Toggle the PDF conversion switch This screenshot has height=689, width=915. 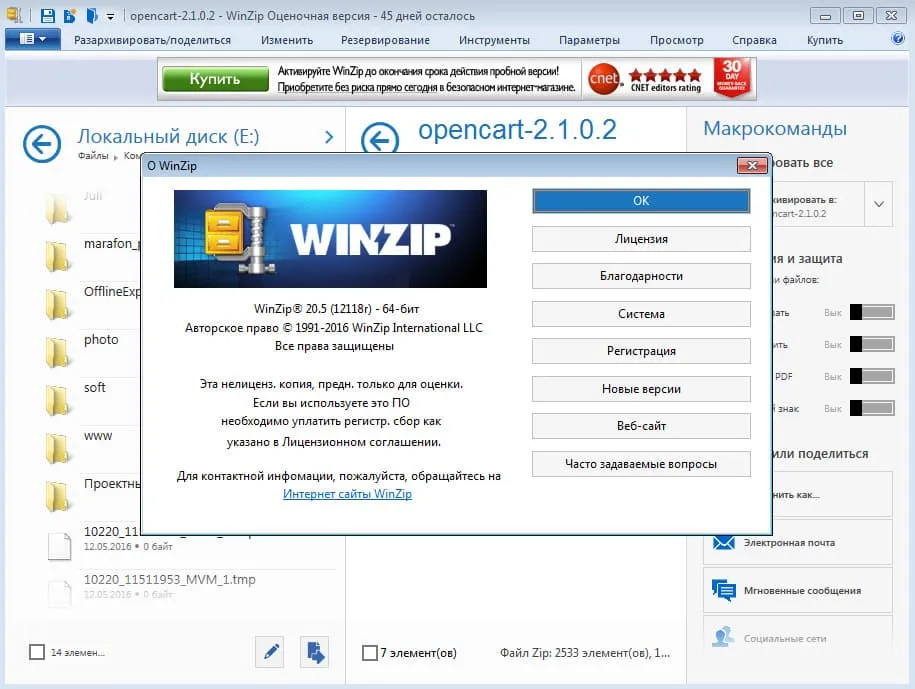coord(872,376)
